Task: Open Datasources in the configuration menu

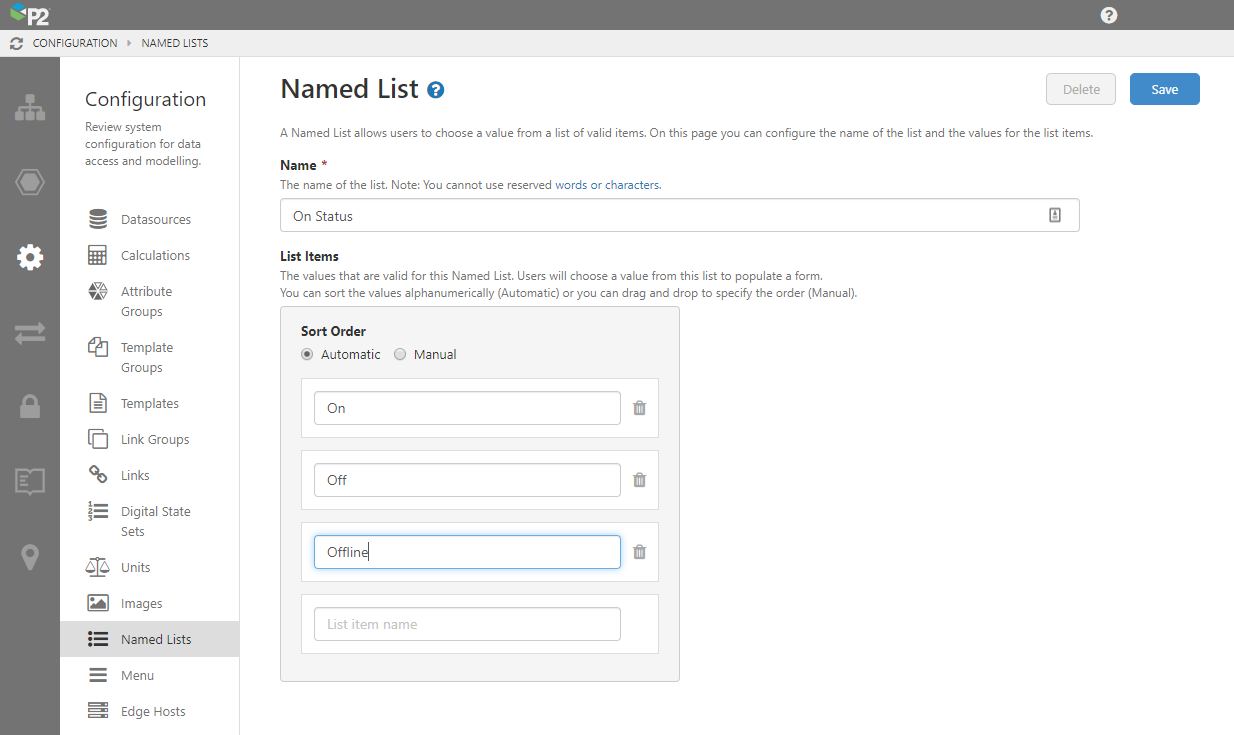Action: click(155, 219)
